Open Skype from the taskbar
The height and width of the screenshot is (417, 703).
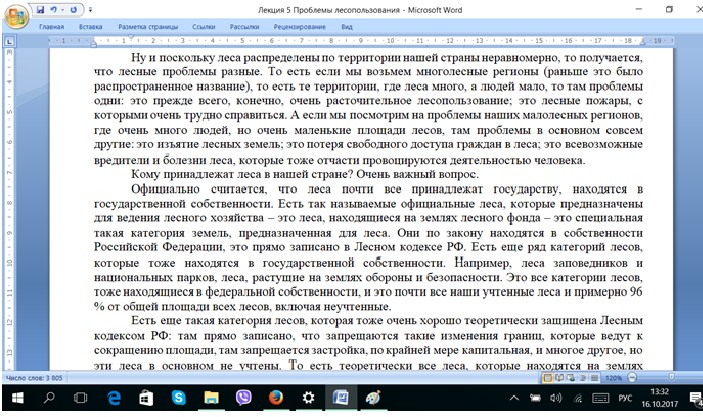coord(178,398)
